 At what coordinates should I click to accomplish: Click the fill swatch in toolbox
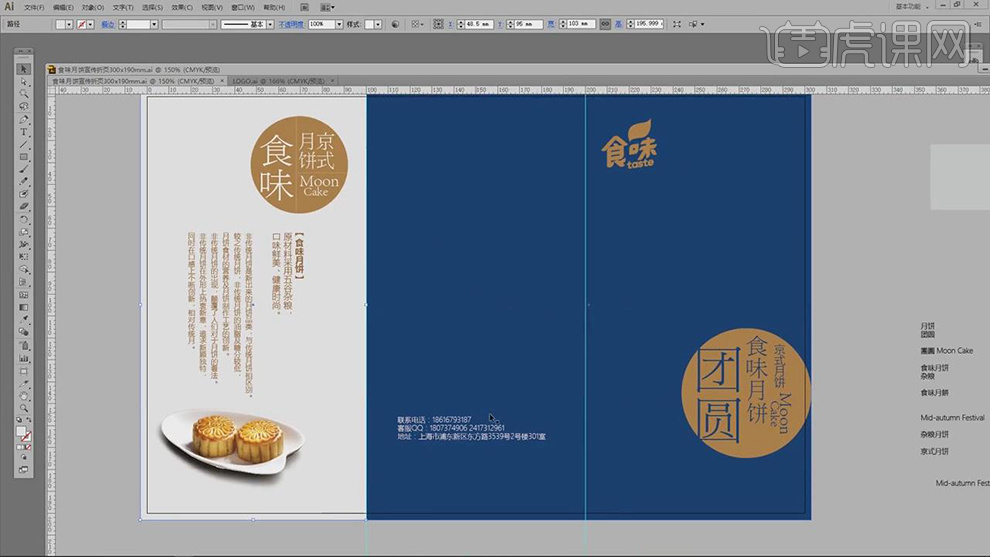pyautogui.click(x=21, y=431)
